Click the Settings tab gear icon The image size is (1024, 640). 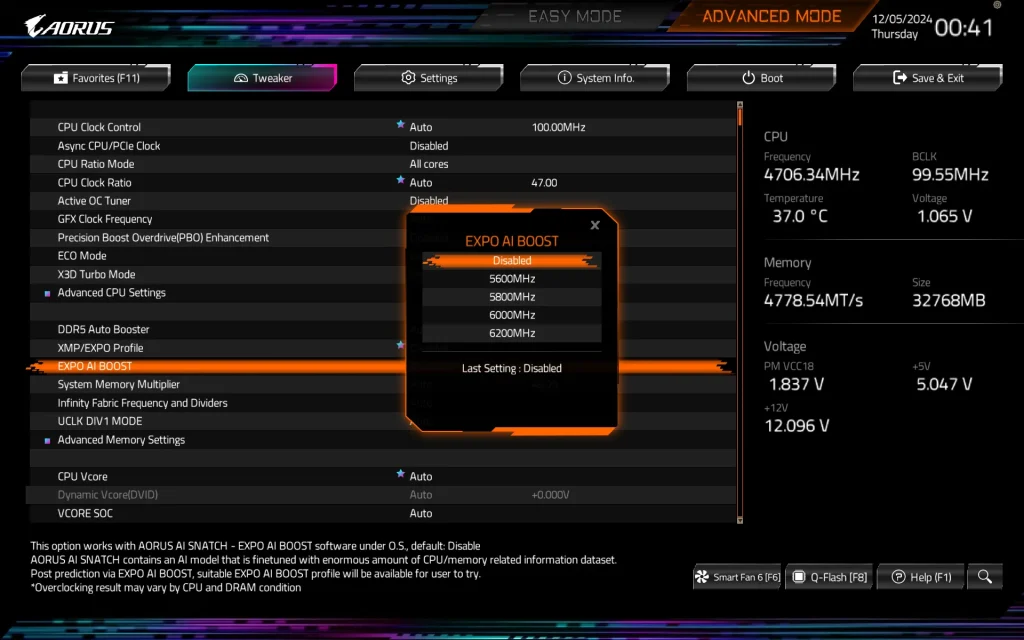click(x=408, y=77)
